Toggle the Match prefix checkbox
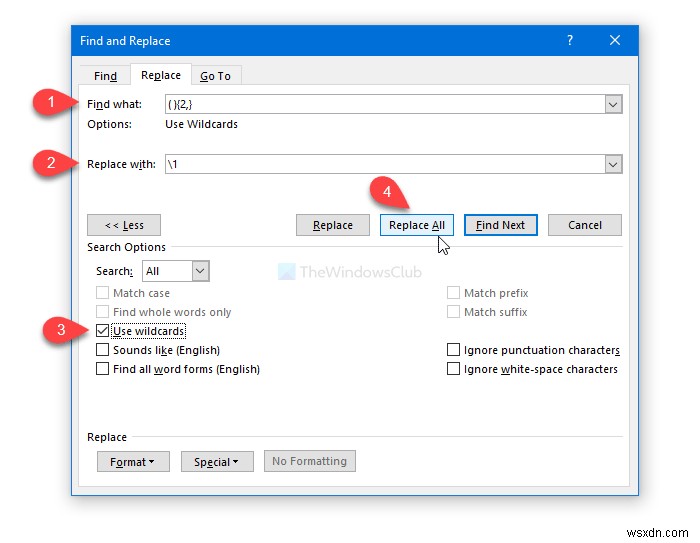700x543 pixels. click(453, 293)
